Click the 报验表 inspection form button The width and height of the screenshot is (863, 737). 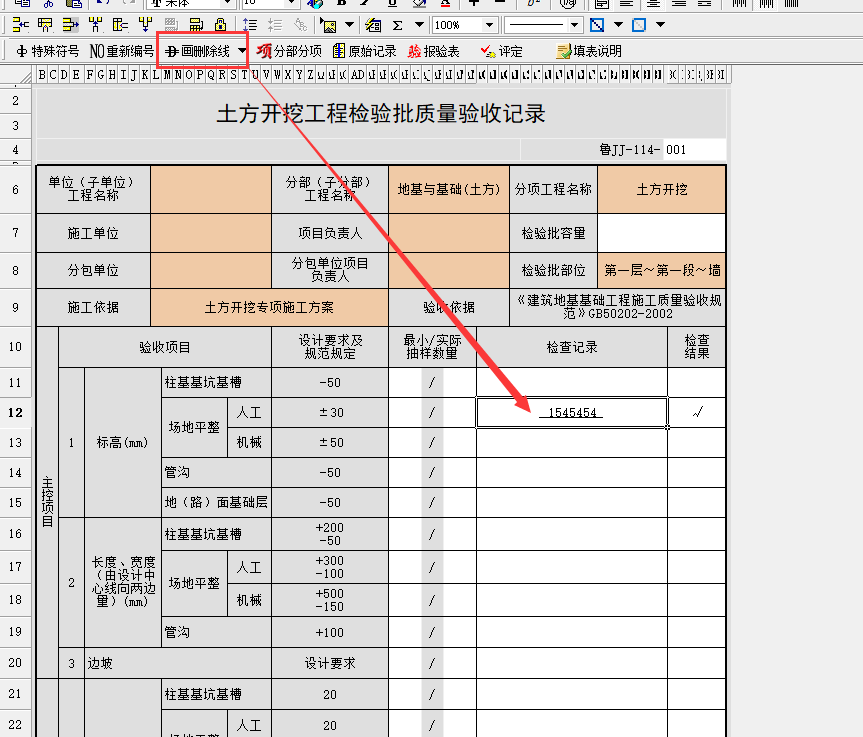click(x=434, y=51)
